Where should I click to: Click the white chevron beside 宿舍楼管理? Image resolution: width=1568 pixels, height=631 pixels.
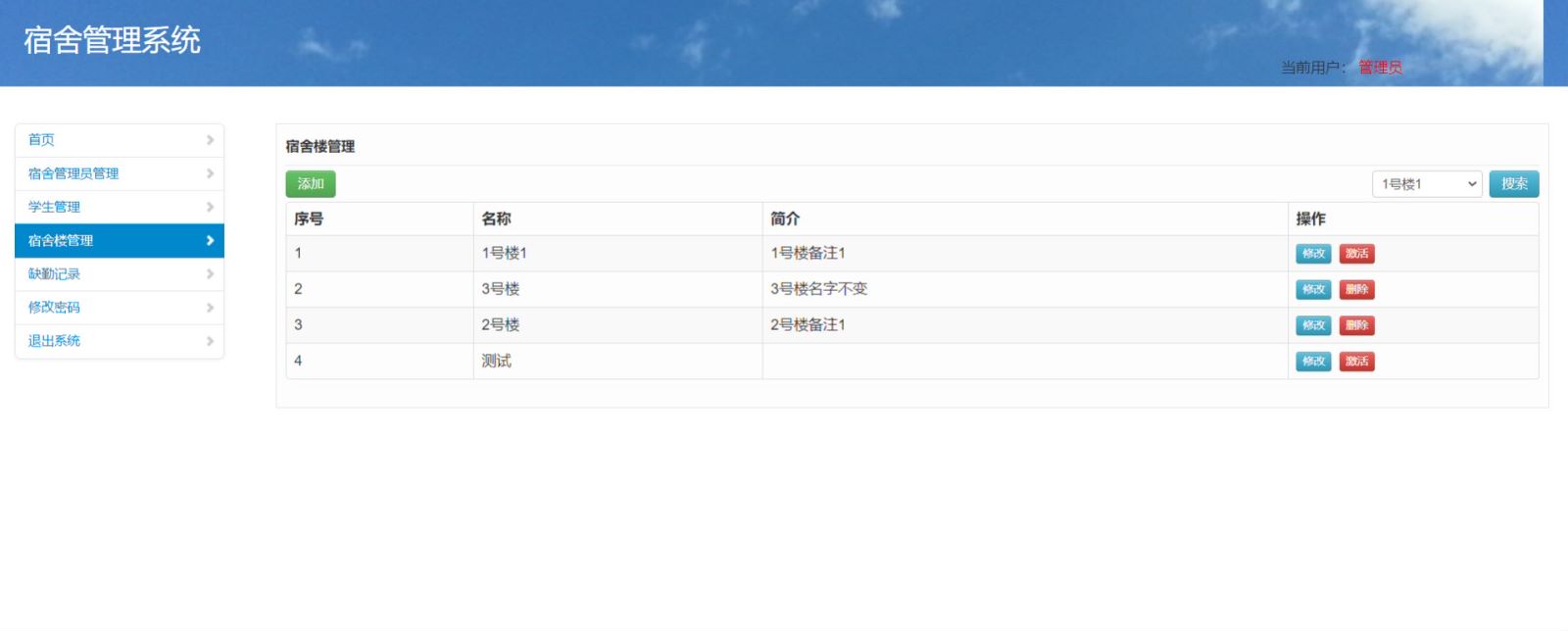(x=210, y=240)
